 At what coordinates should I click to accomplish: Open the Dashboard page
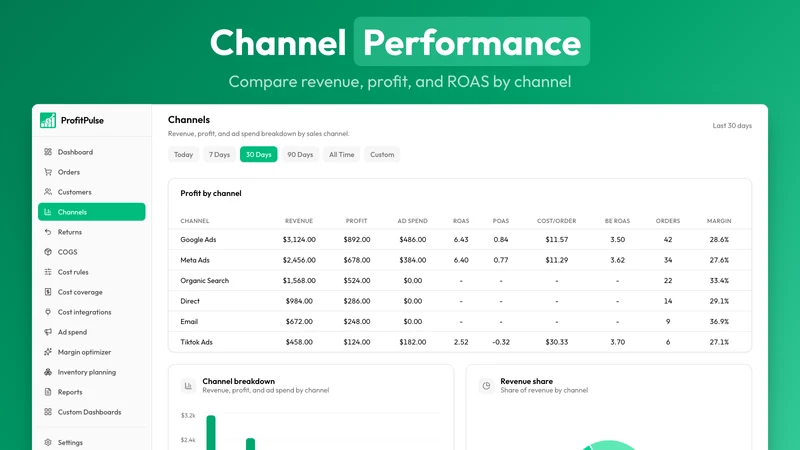92,152
